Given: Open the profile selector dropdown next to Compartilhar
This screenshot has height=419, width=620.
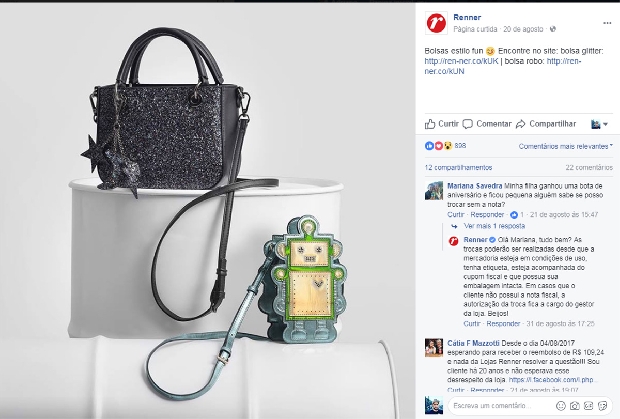Looking at the screenshot, I should pyautogui.click(x=599, y=124).
